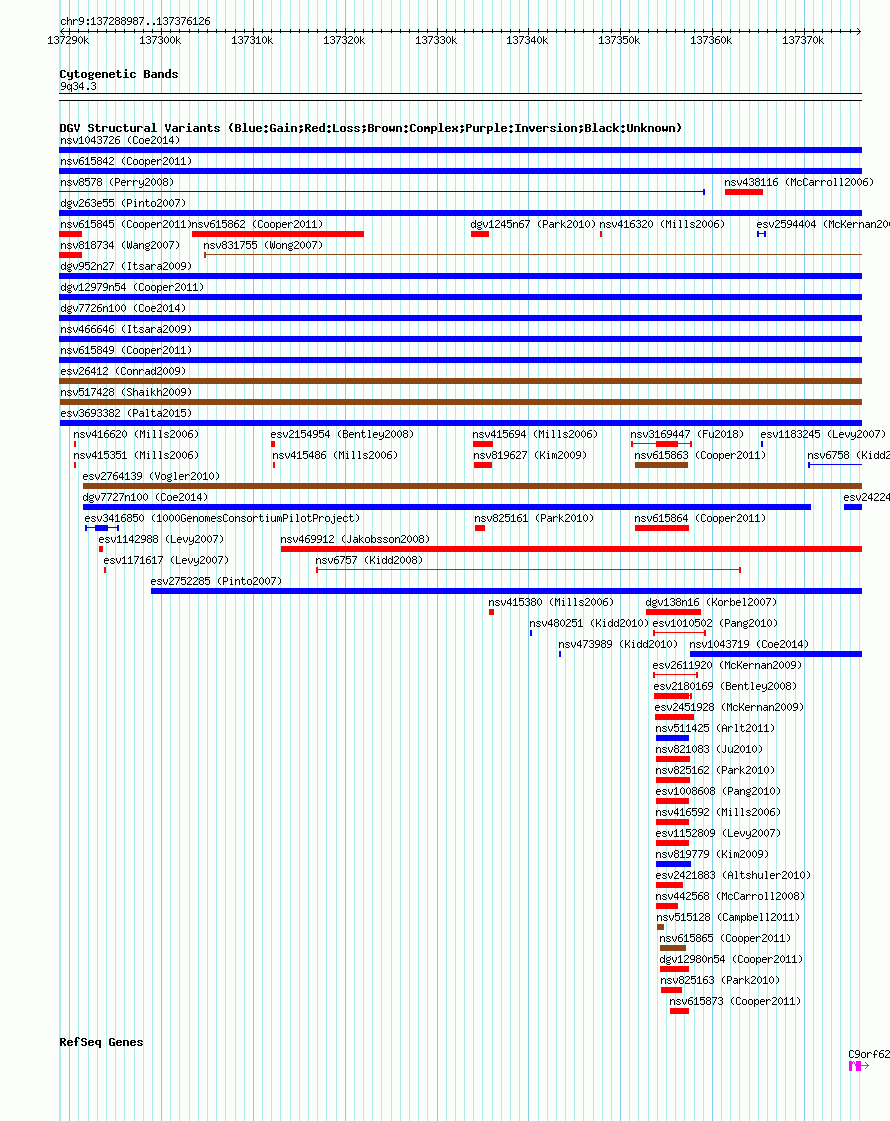The image size is (890, 1121).
Task: Click esv1183245 (Levy2007) label
Action: coord(822,434)
